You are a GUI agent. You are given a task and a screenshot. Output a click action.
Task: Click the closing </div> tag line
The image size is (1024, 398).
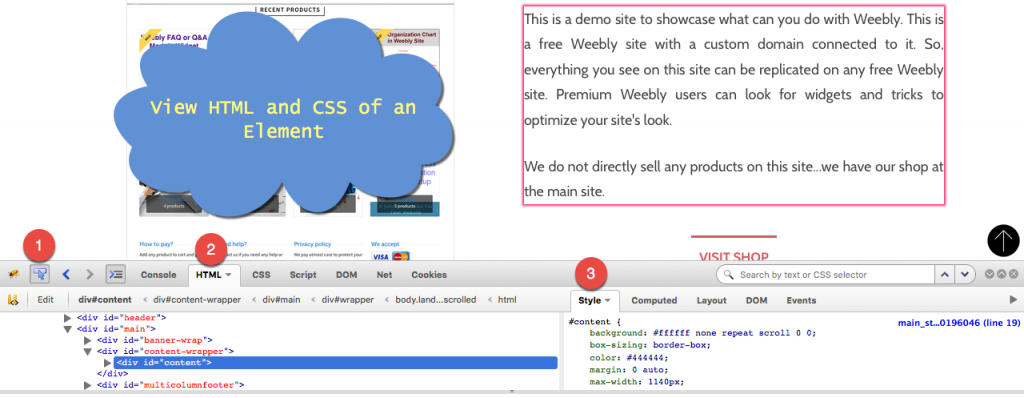tap(112, 374)
